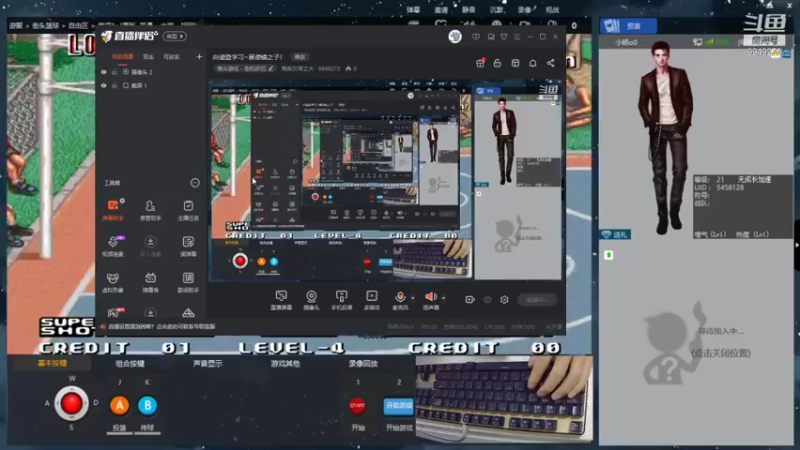Select the 录像回放 tab in game panel
800x450 pixels.
click(x=363, y=363)
